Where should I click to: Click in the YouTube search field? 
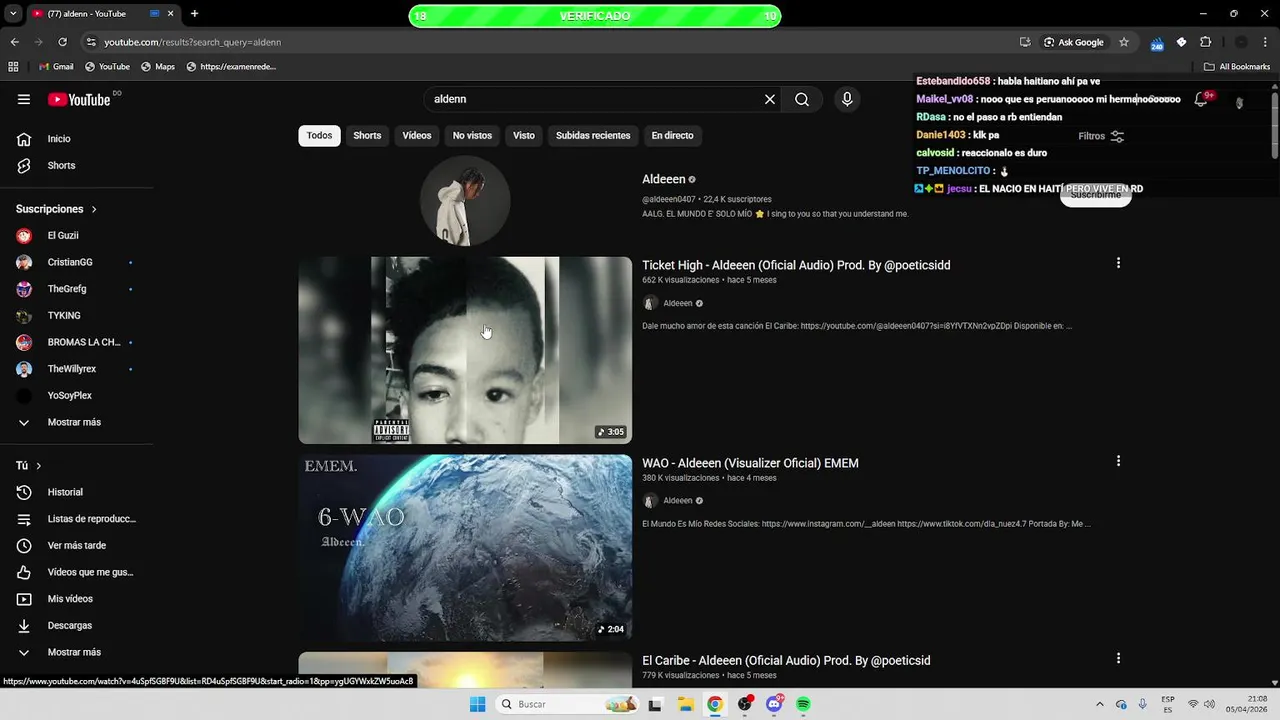point(595,99)
